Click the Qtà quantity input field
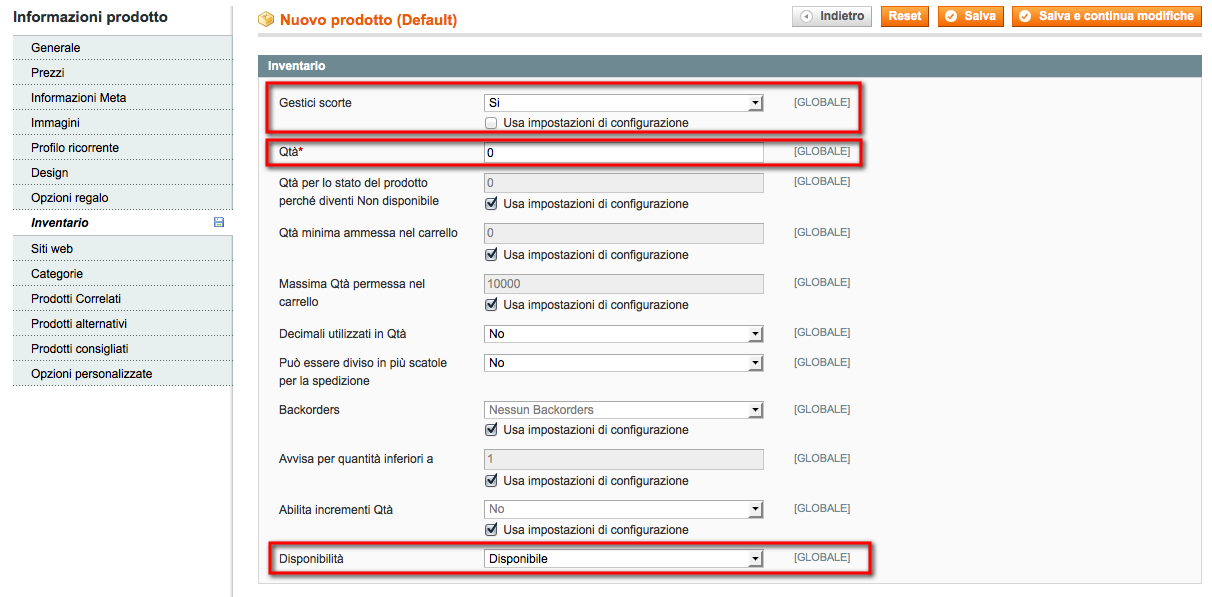 click(x=624, y=153)
